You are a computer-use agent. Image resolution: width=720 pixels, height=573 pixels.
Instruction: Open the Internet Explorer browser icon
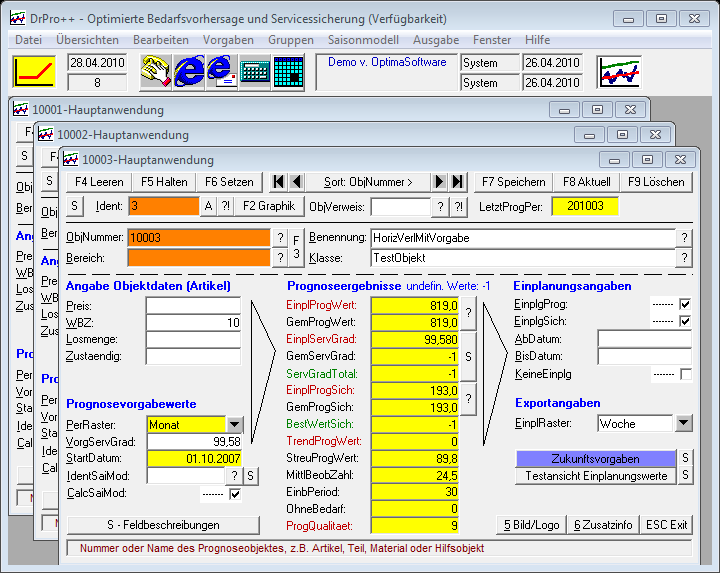click(x=189, y=72)
